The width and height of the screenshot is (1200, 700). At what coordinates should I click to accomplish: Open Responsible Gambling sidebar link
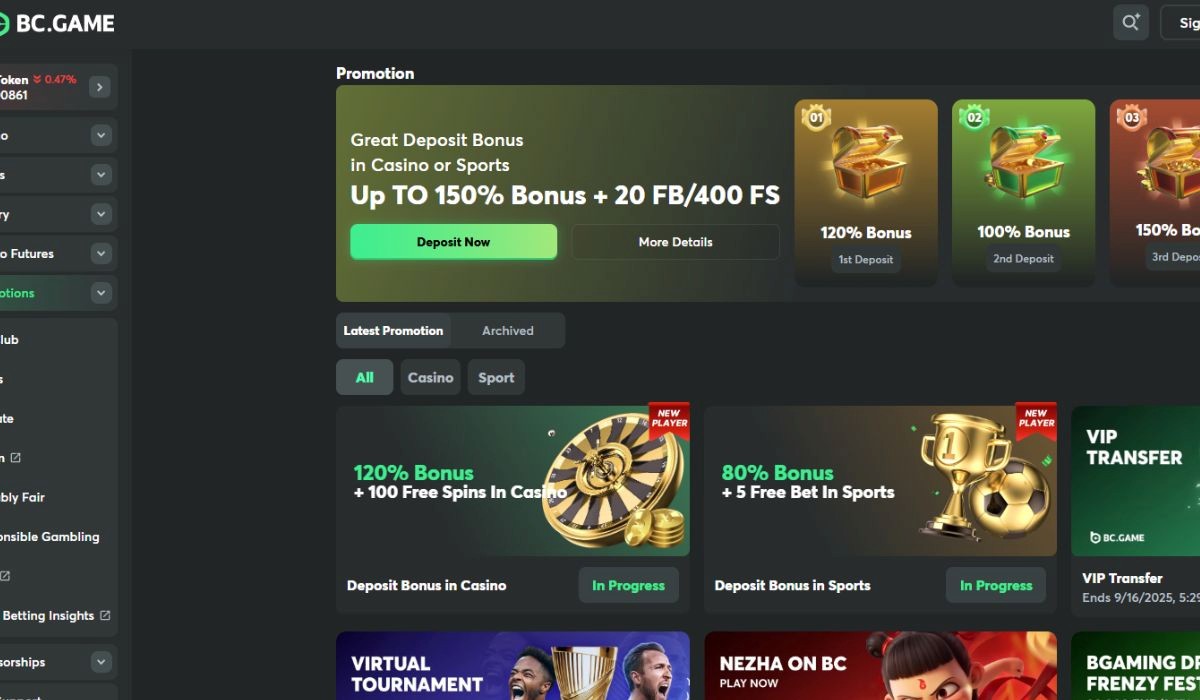coord(50,537)
